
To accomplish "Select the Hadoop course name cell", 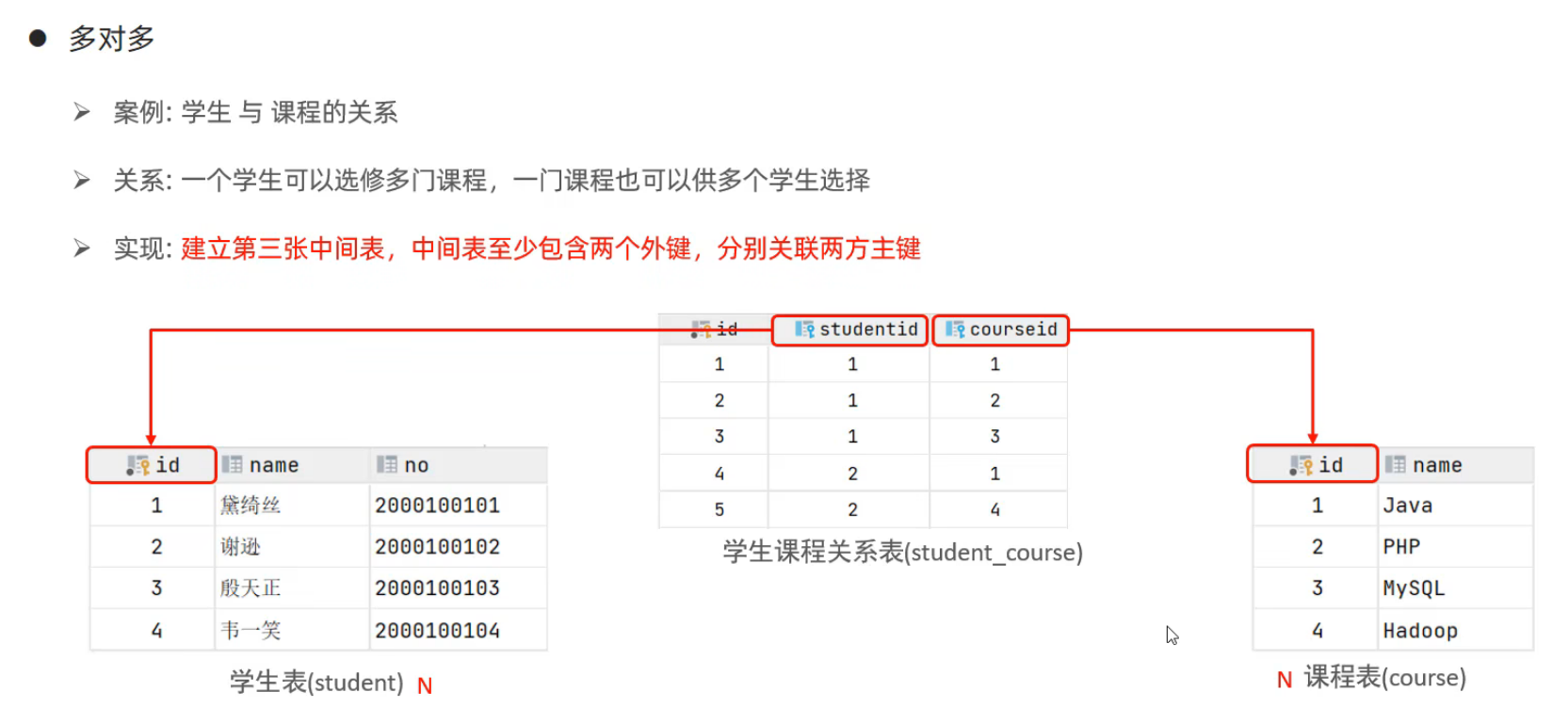I will (1456, 630).
